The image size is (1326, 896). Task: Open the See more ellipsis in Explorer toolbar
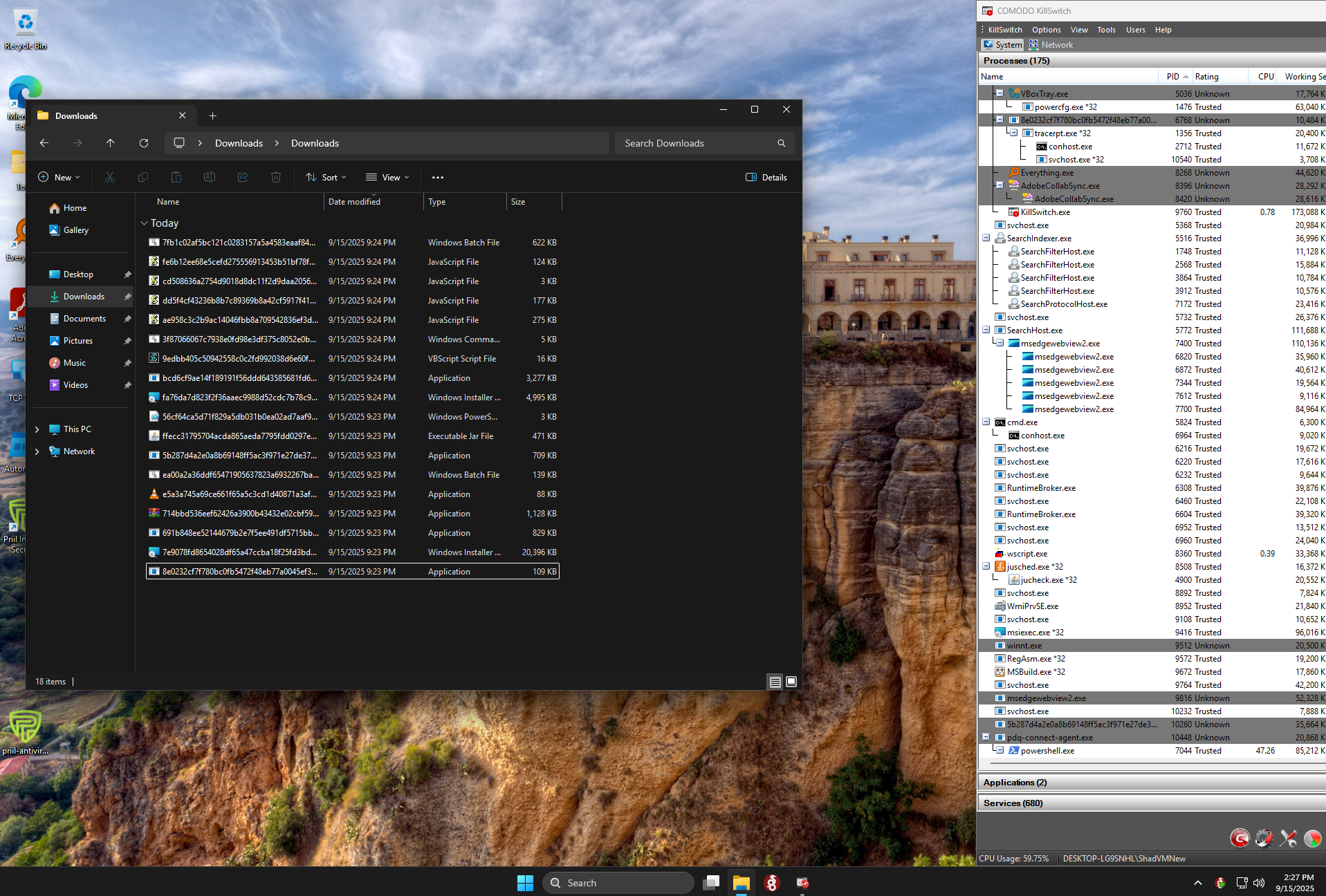[438, 178]
